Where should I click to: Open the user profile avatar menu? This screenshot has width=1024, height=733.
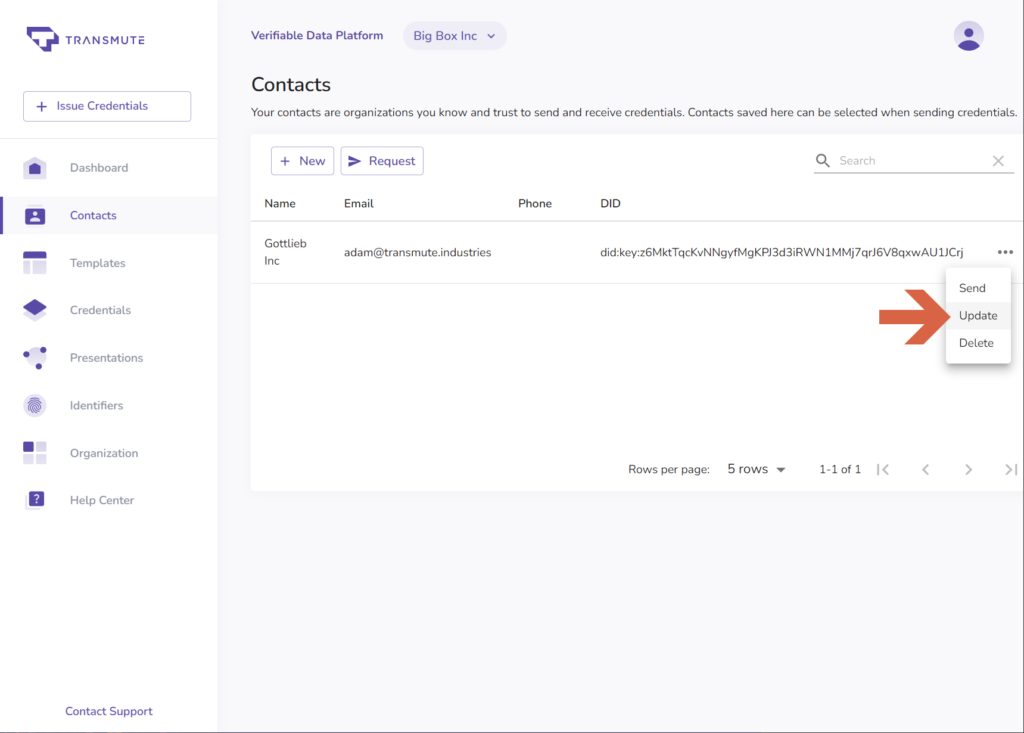click(x=968, y=36)
